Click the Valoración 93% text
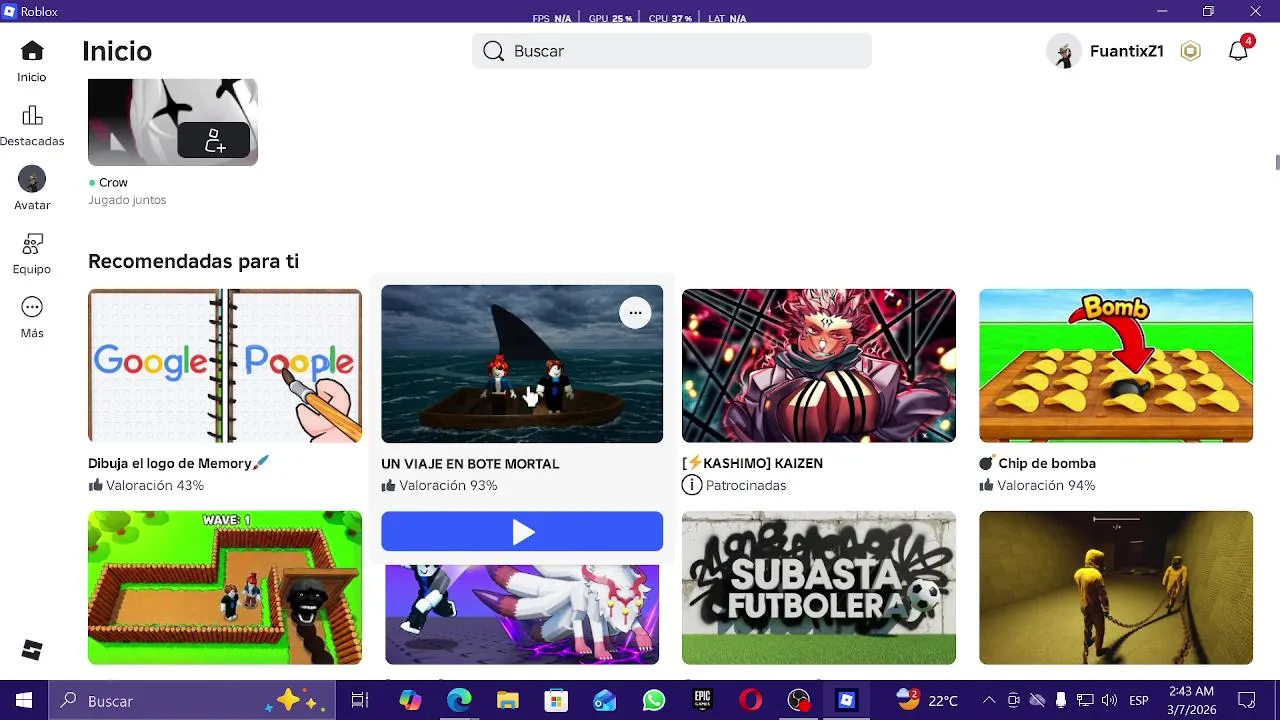The height and width of the screenshot is (720, 1280). (x=448, y=485)
